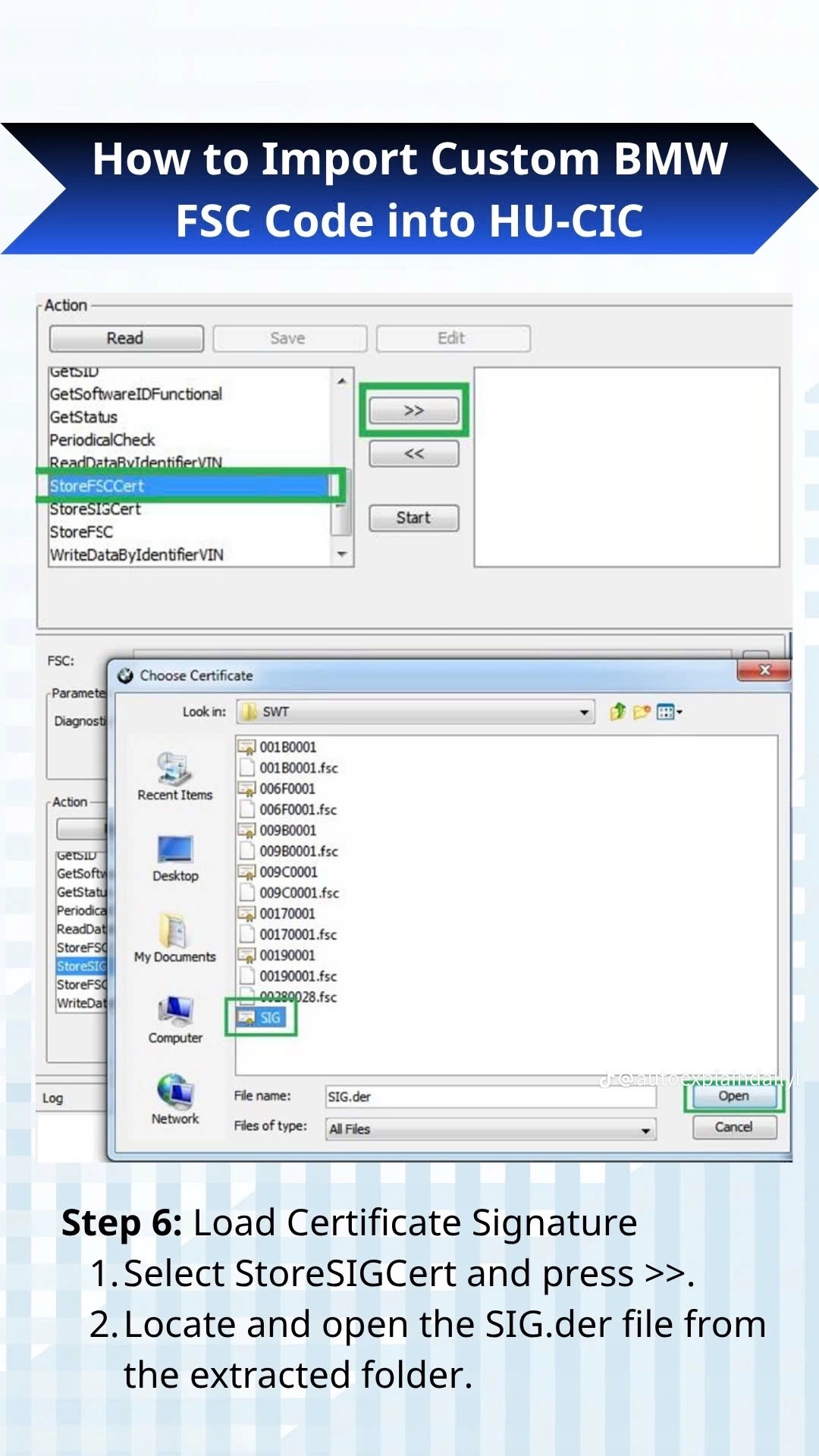
Task: Add job with the >> button
Action: (414, 411)
